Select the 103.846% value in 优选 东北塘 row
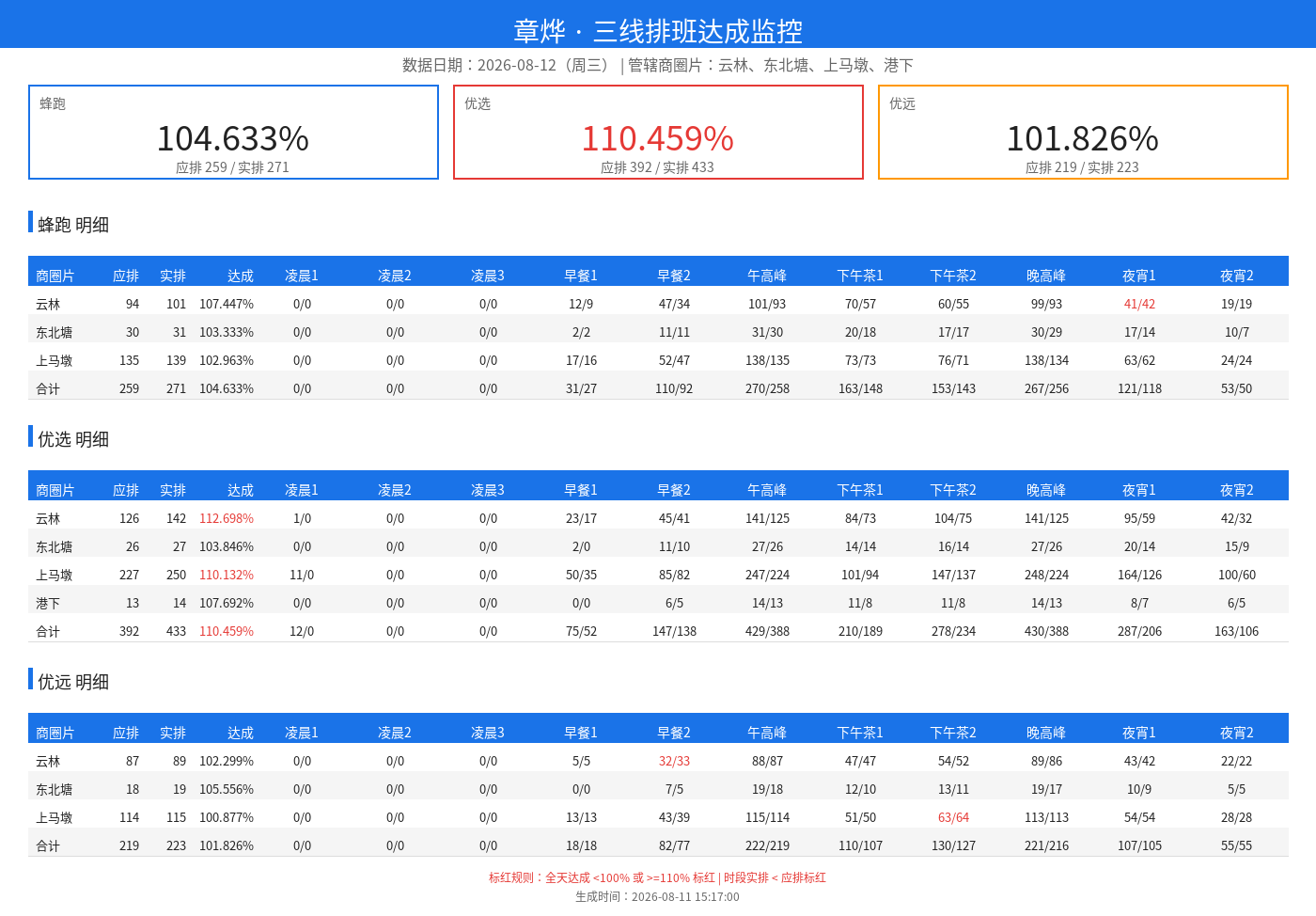The width and height of the screenshot is (1316, 916). coord(227,546)
